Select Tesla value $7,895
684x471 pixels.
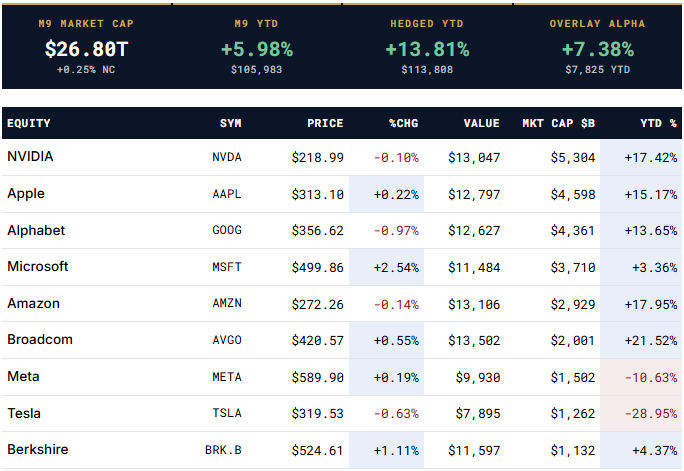(x=478, y=413)
